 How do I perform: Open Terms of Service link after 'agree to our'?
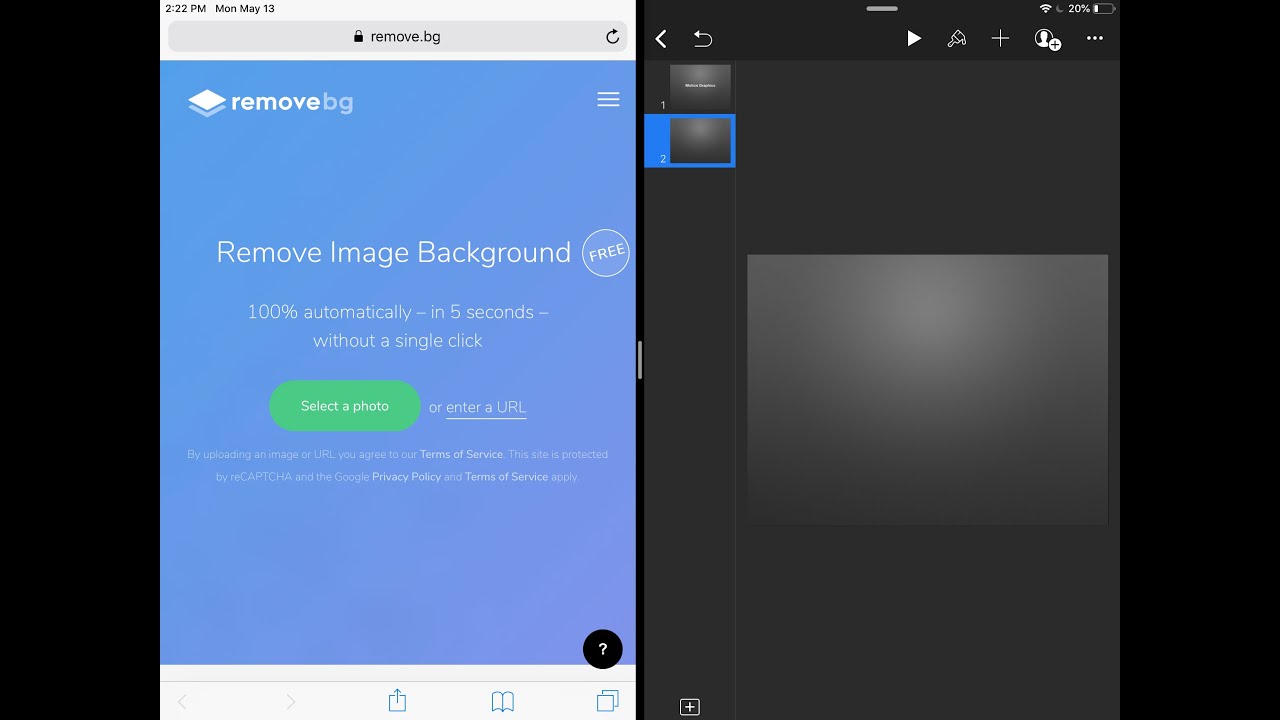(461, 454)
